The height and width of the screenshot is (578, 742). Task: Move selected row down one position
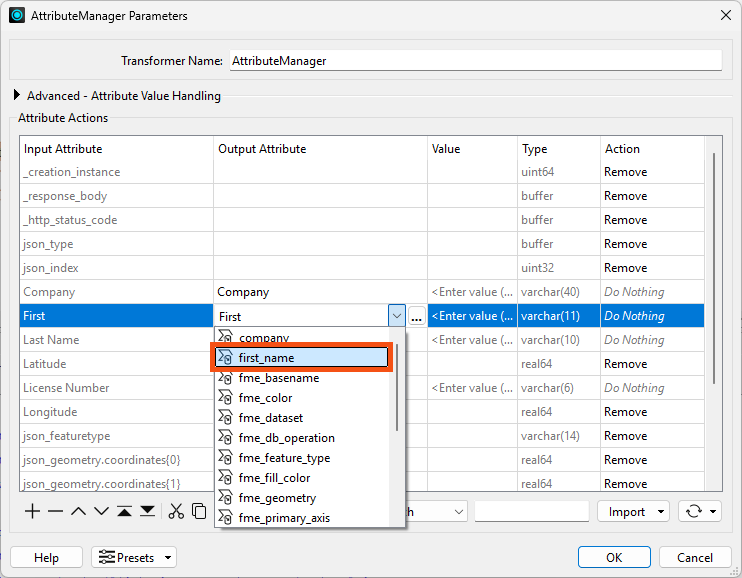pos(101,511)
